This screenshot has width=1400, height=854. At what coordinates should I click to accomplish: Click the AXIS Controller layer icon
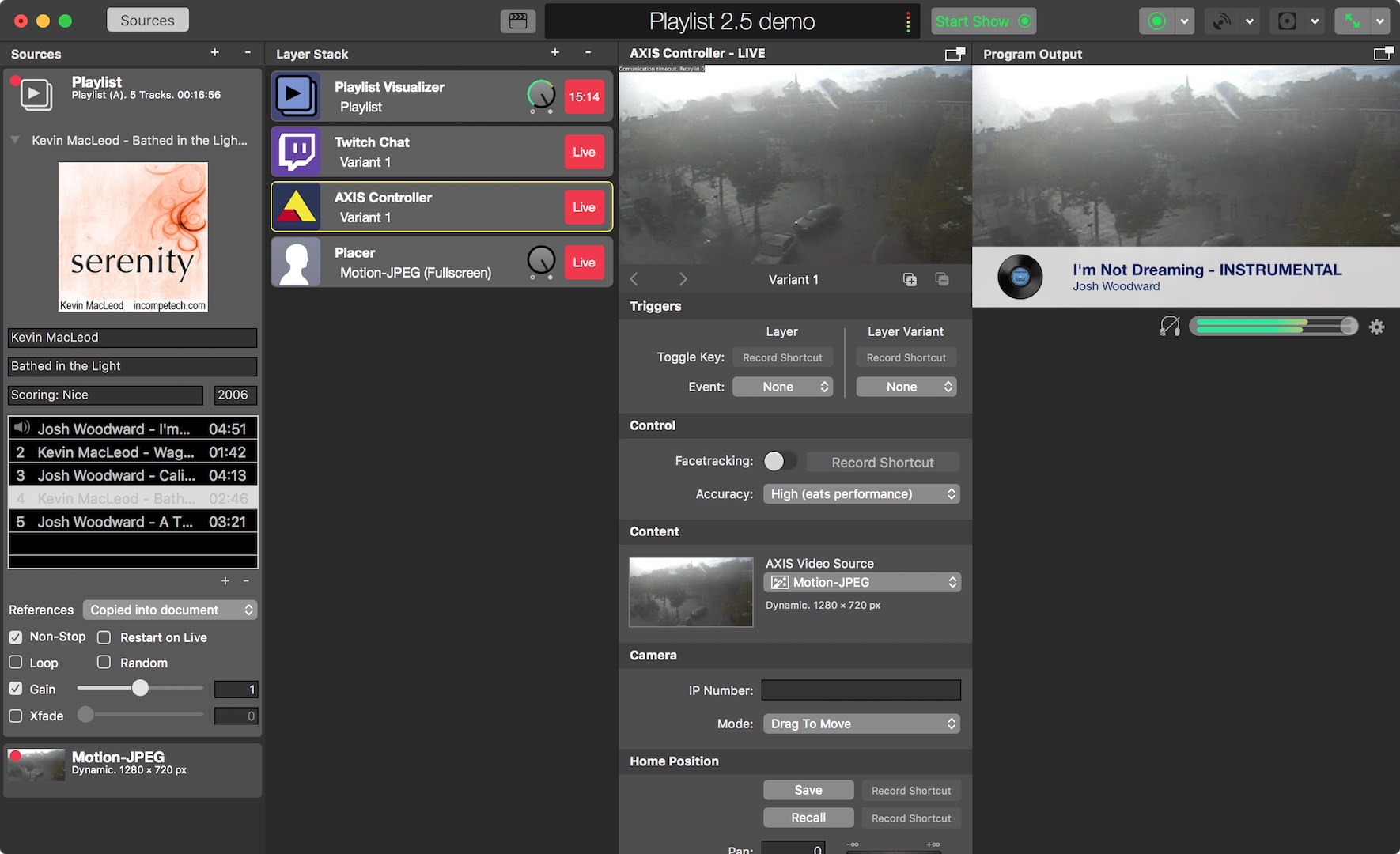[297, 207]
